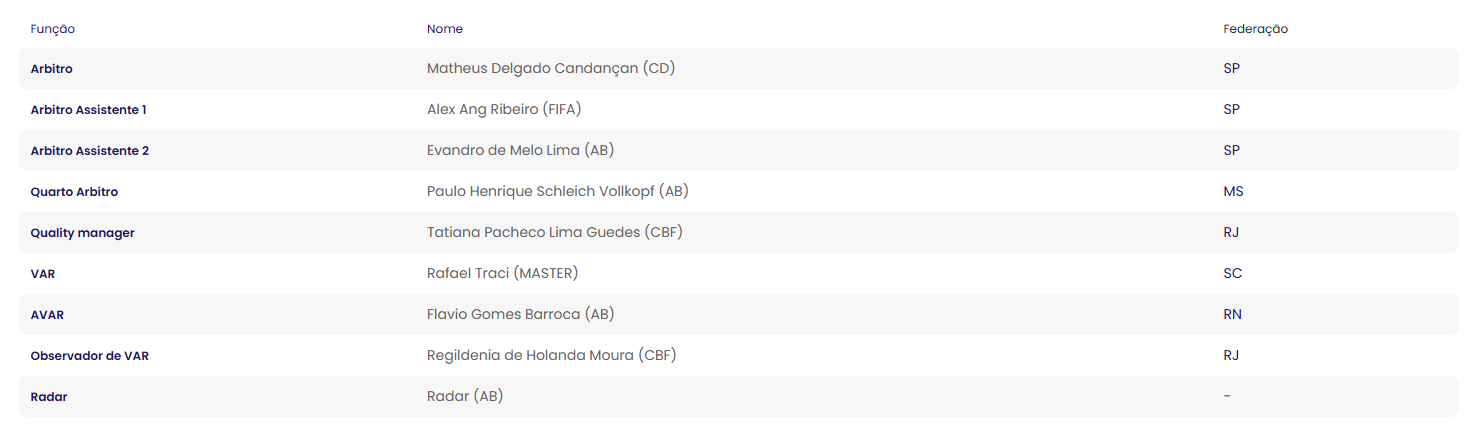The image size is (1467, 426).
Task: Select the SC federation value
Action: 1232,273
